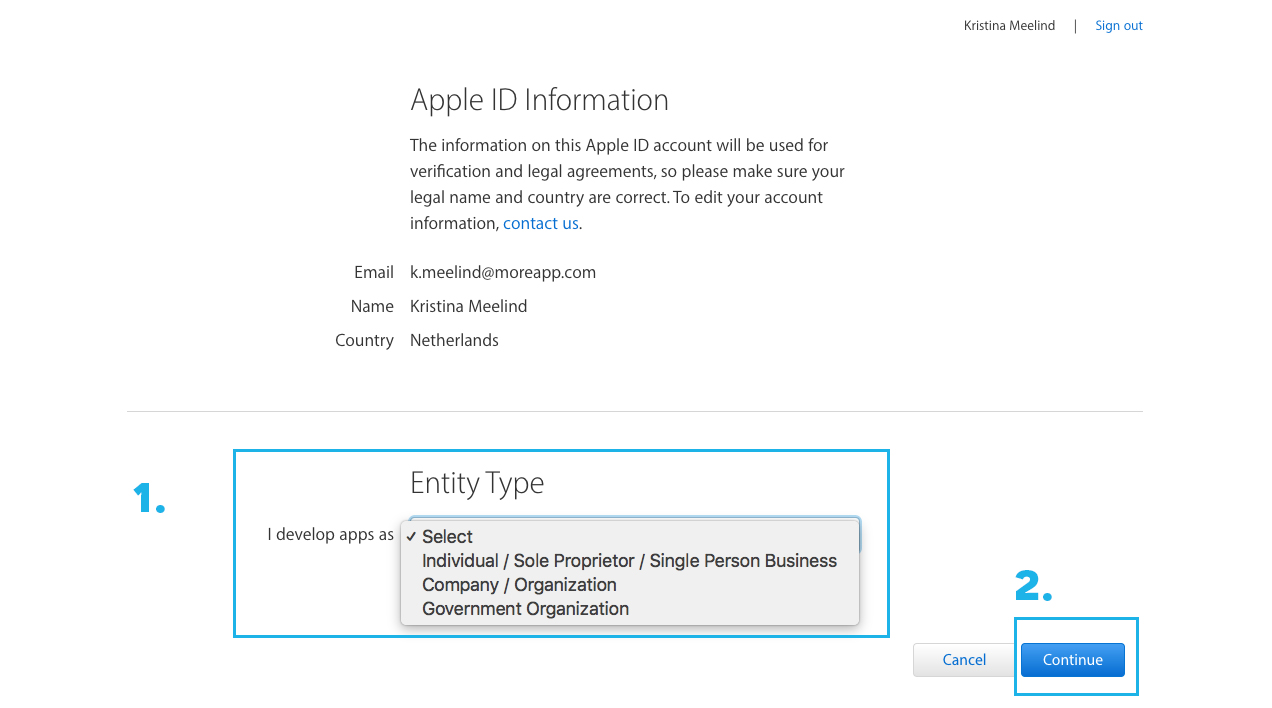The width and height of the screenshot is (1272, 708).
Task: Click the Netherlands country value
Action: tap(454, 340)
